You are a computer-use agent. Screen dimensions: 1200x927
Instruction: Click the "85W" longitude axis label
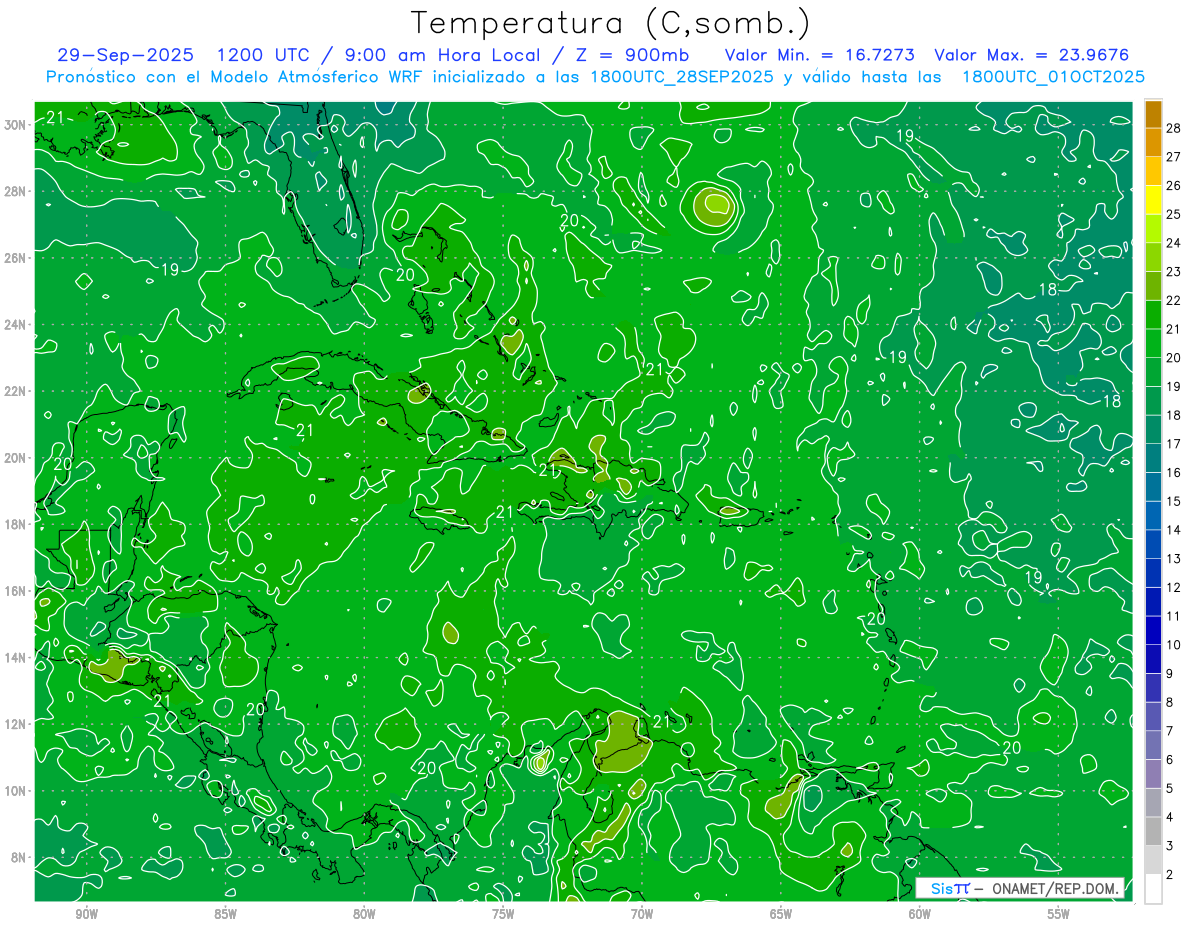coord(225,914)
